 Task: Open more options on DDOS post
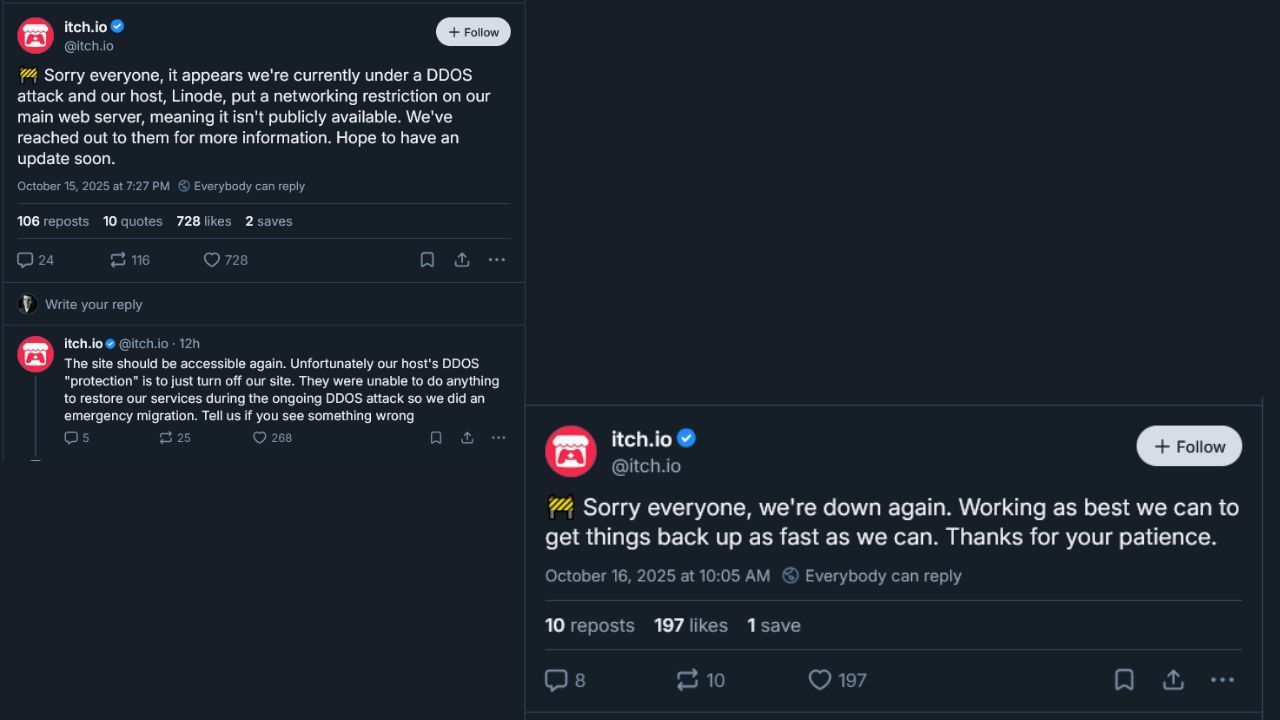(x=497, y=260)
